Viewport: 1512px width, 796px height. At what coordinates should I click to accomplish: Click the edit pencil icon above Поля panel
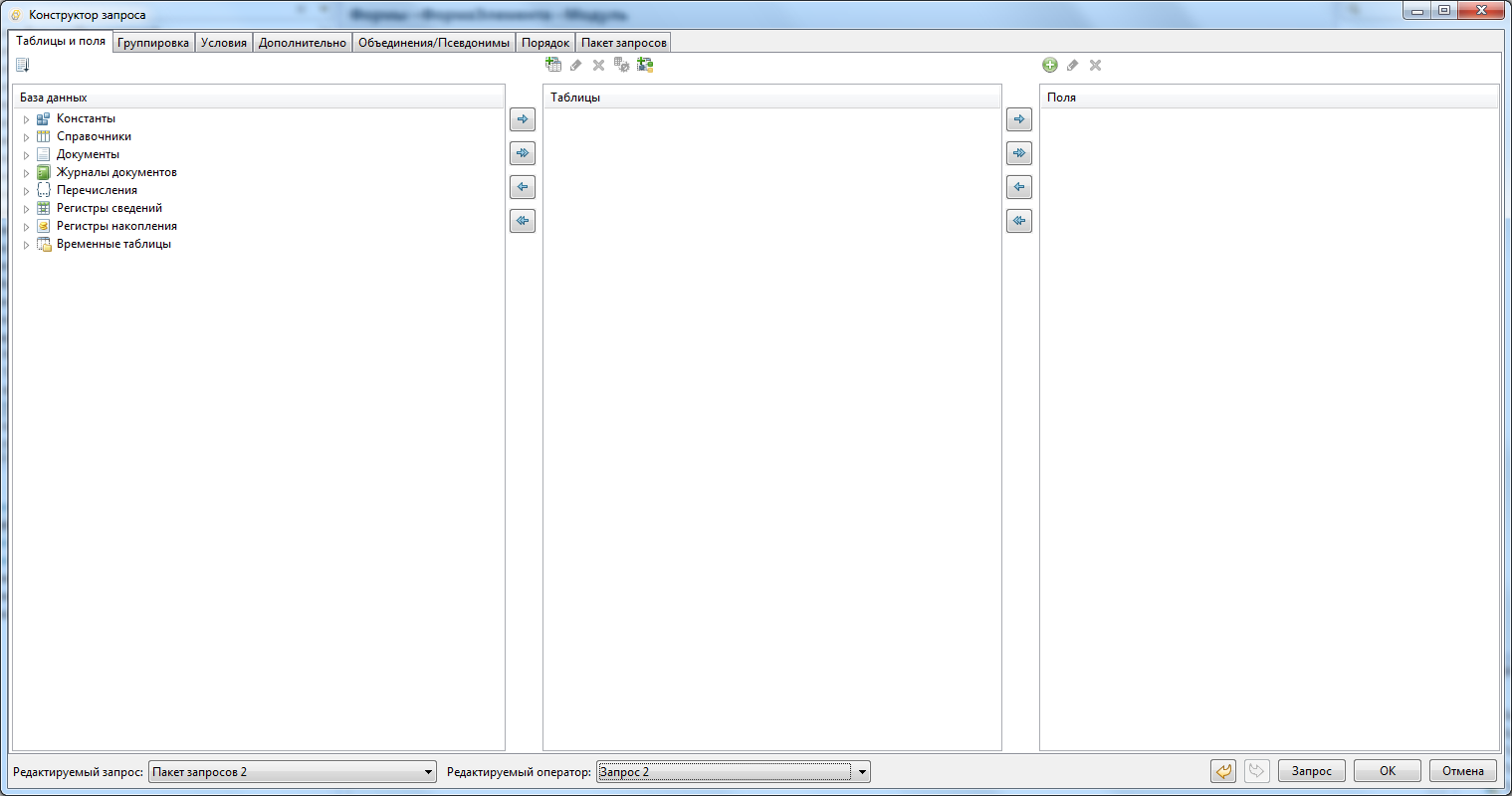click(x=1073, y=65)
